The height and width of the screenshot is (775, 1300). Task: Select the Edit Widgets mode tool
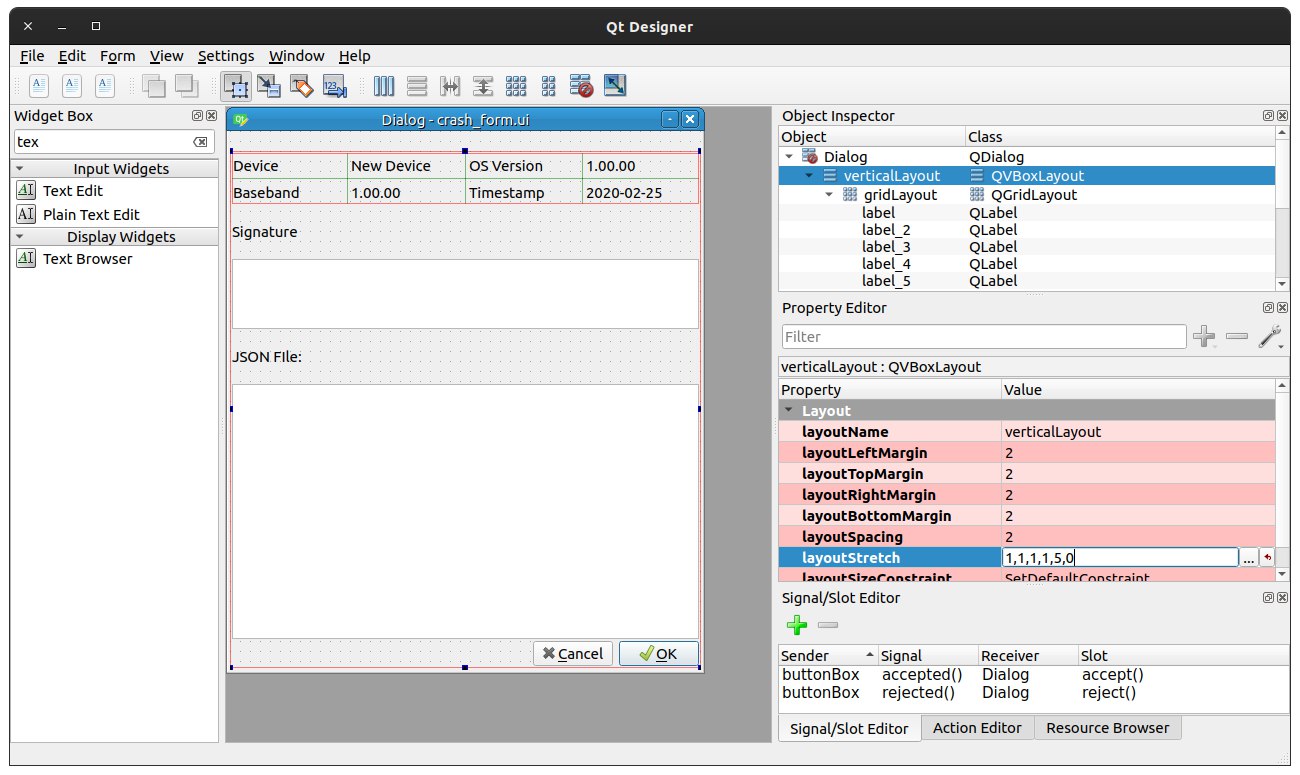click(x=236, y=86)
